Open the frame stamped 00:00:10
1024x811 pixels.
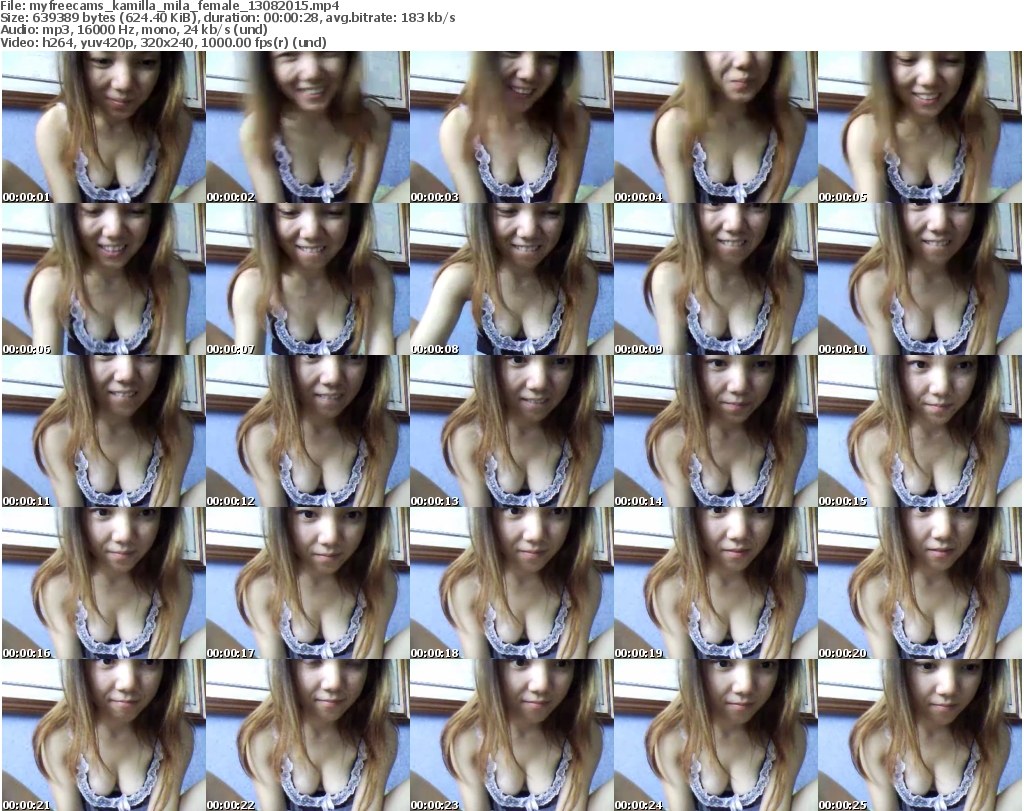point(920,279)
